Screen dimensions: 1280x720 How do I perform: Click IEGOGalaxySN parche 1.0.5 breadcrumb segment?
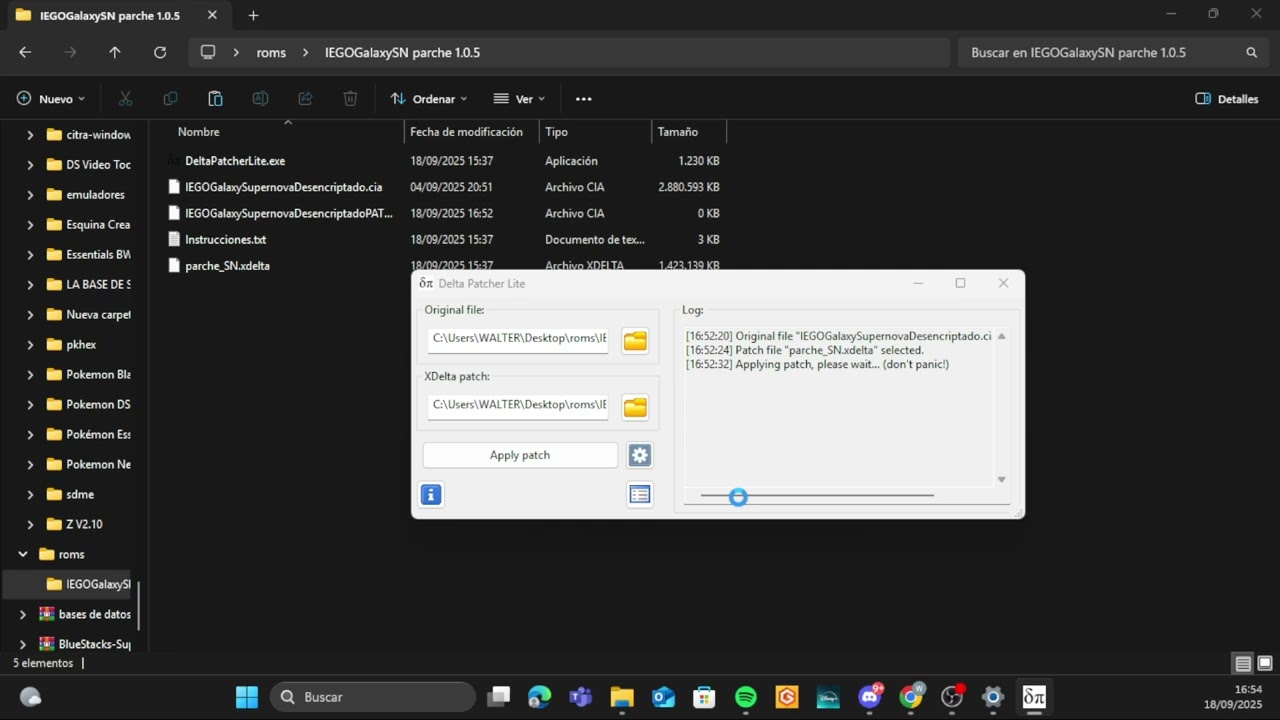click(402, 52)
